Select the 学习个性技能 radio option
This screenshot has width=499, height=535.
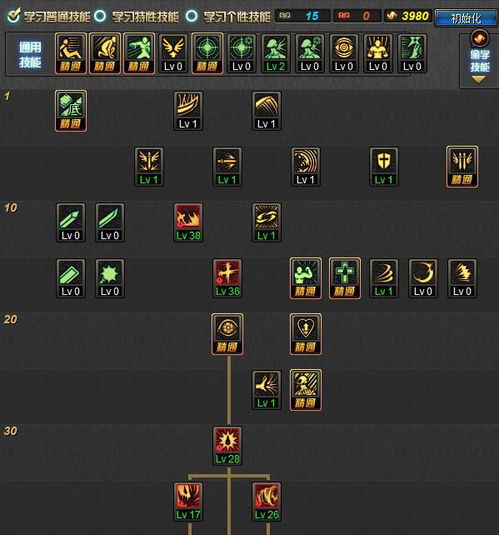(191, 16)
